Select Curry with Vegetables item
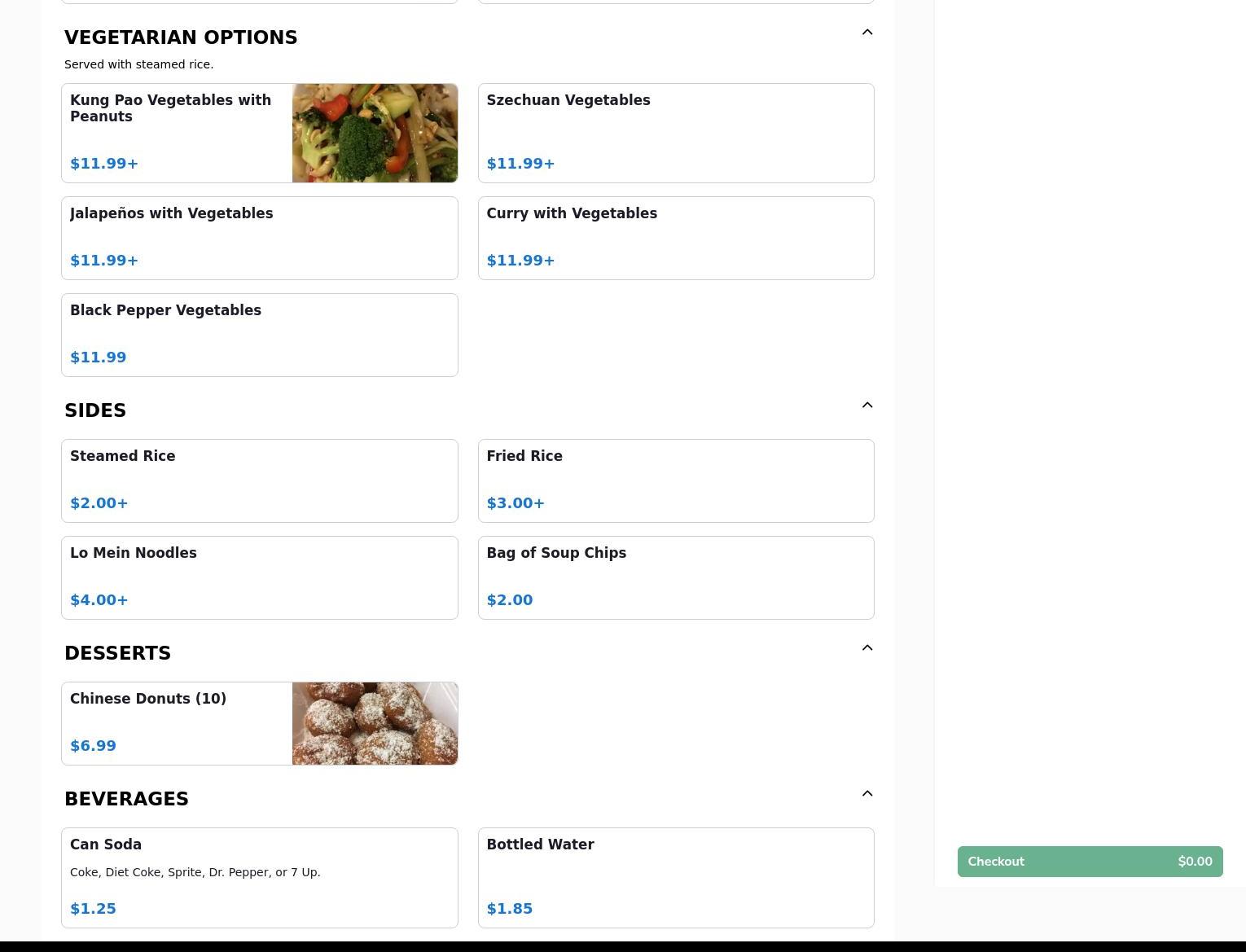The width and height of the screenshot is (1246, 952). pos(676,238)
